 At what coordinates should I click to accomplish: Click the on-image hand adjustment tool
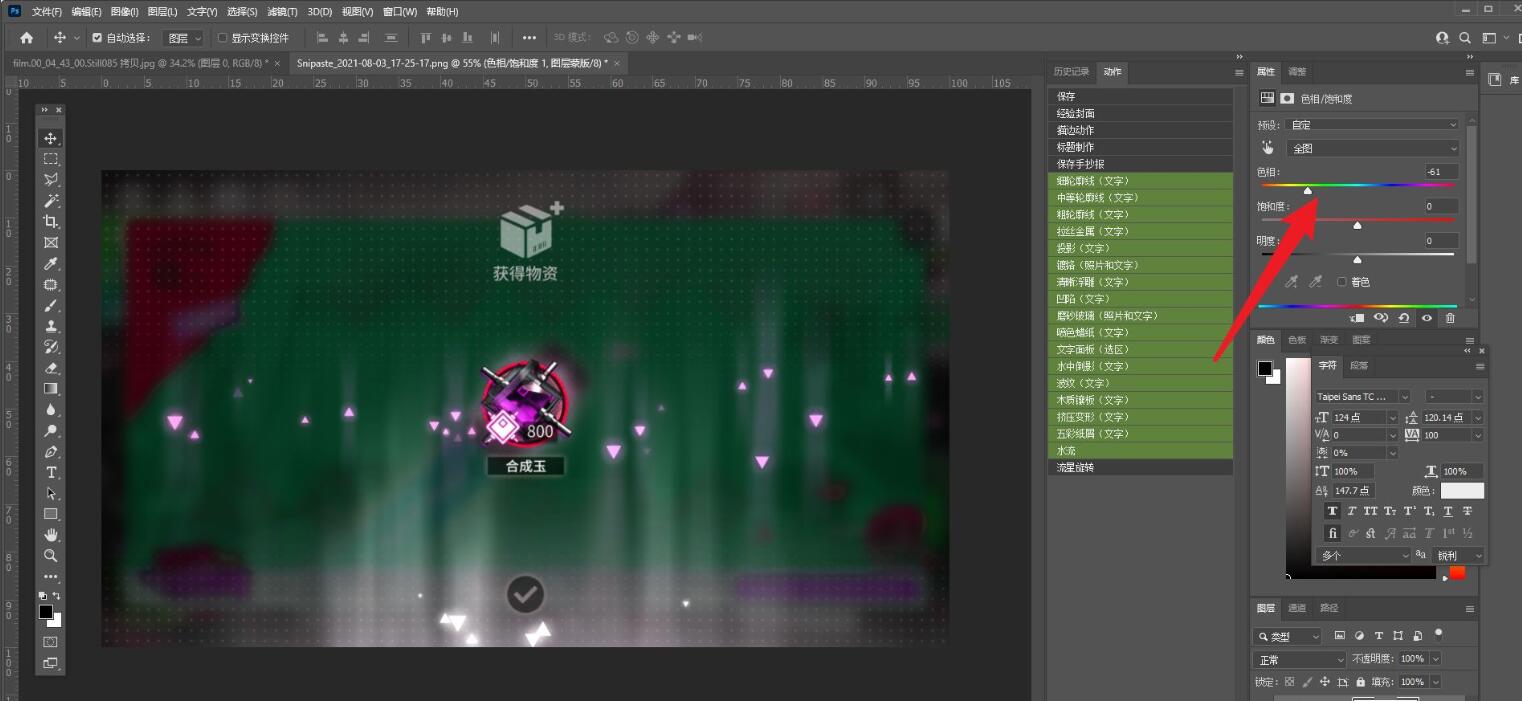1268,148
